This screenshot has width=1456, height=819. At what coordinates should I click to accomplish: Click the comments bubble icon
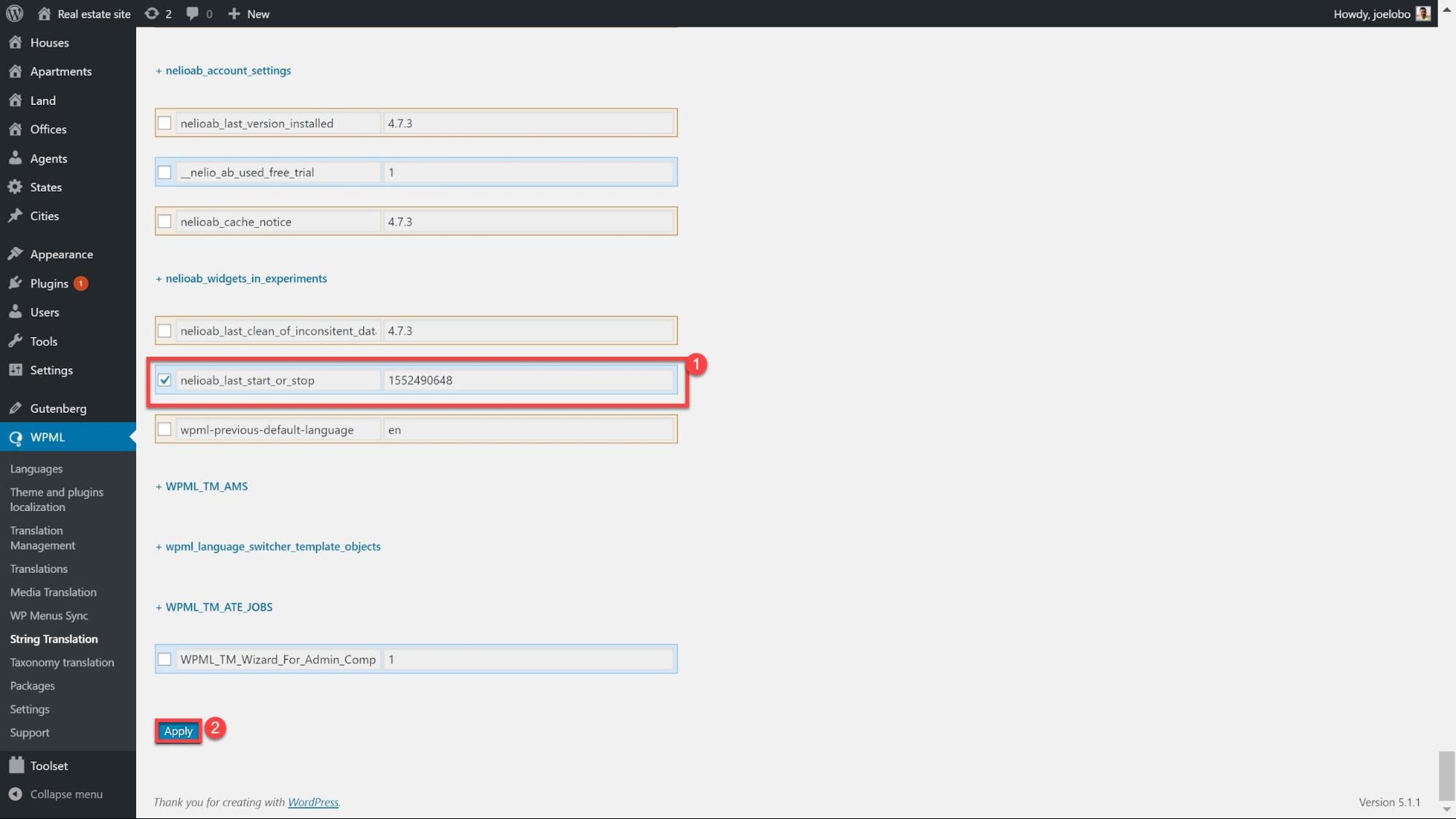click(192, 14)
